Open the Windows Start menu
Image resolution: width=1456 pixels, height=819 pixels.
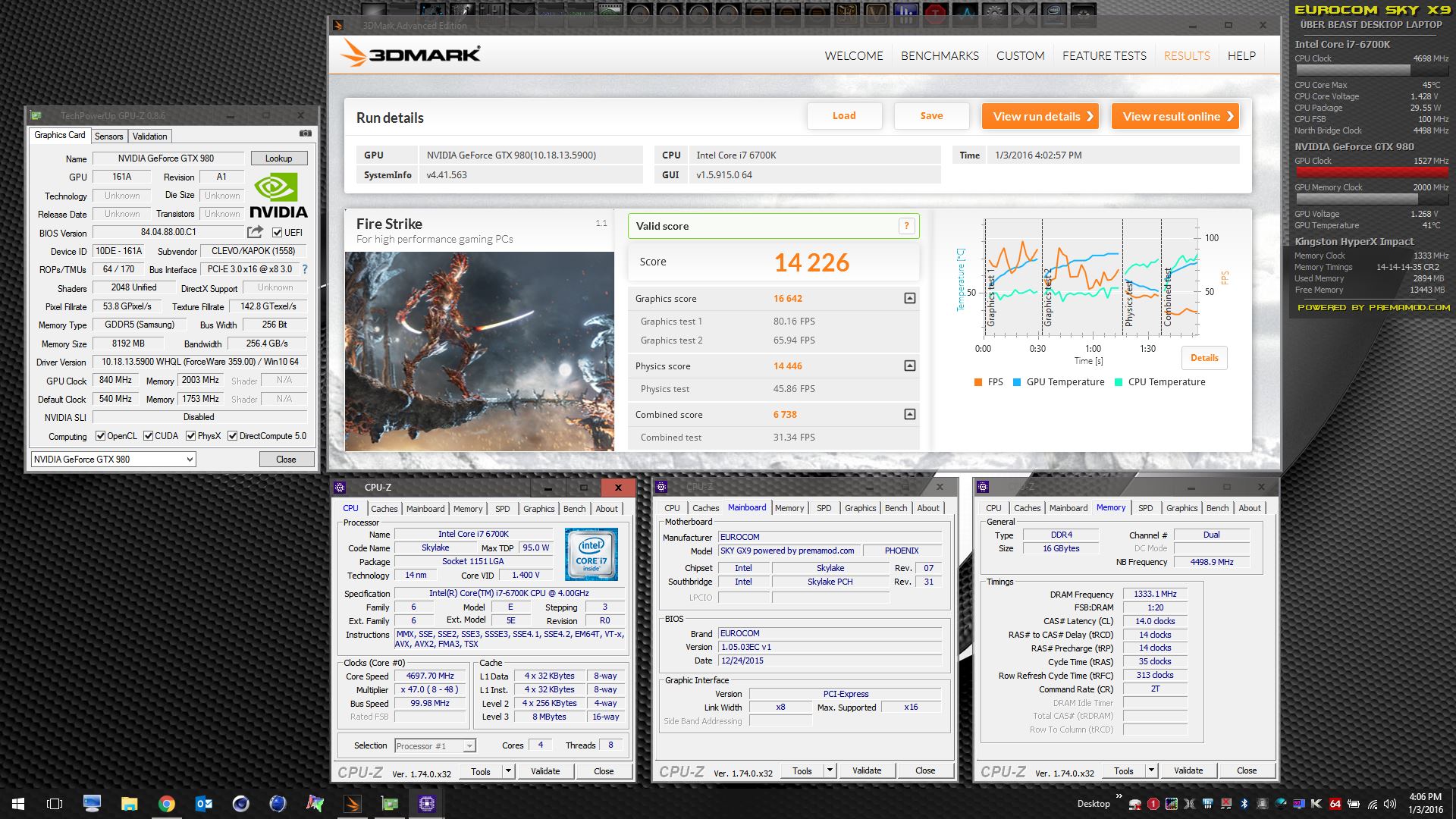pyautogui.click(x=18, y=804)
